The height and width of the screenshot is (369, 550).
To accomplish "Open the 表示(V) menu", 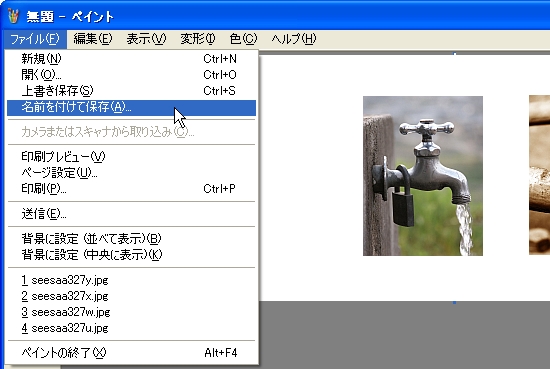I will point(146,39).
